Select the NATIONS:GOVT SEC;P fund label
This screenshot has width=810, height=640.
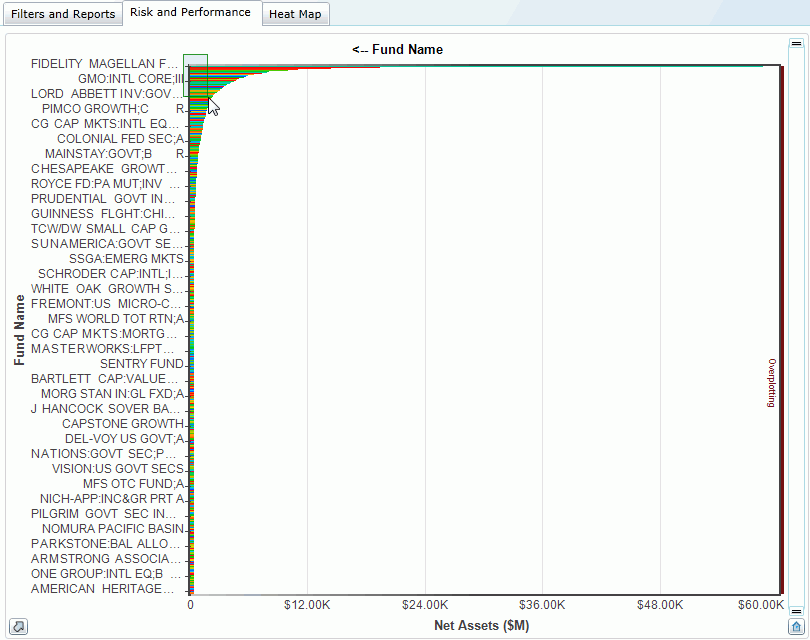point(103,453)
